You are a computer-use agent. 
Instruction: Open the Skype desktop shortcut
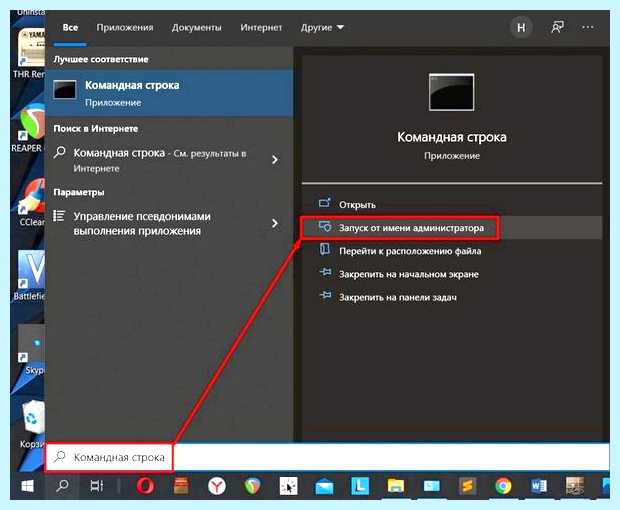(x=32, y=350)
